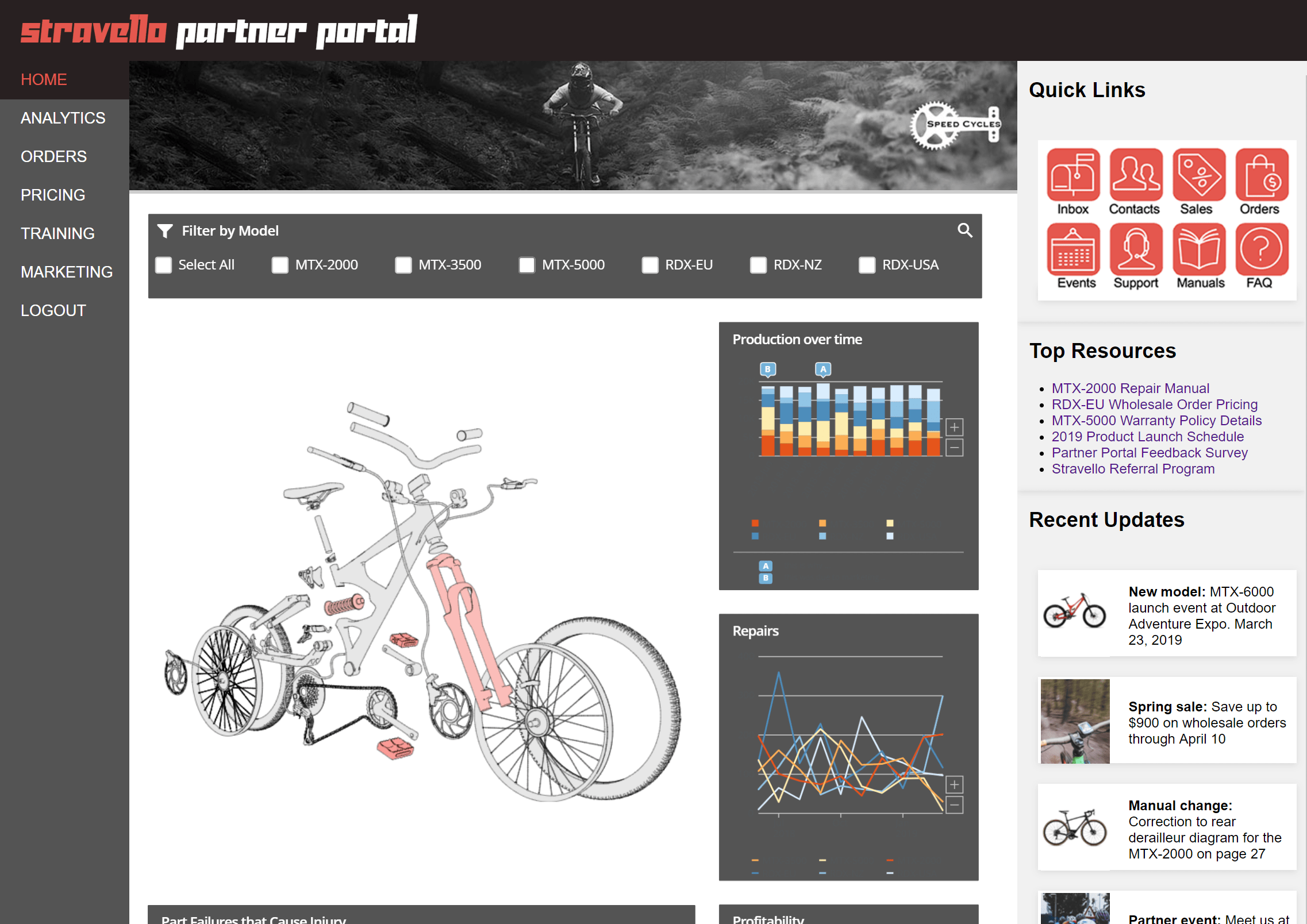Expand the Repairs chart with plus
The image size is (1307, 924).
pos(954,784)
